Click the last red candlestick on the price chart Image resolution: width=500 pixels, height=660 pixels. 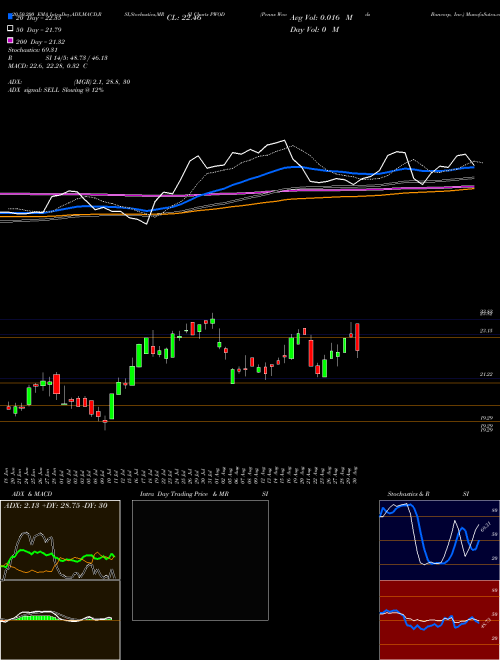click(x=357, y=337)
